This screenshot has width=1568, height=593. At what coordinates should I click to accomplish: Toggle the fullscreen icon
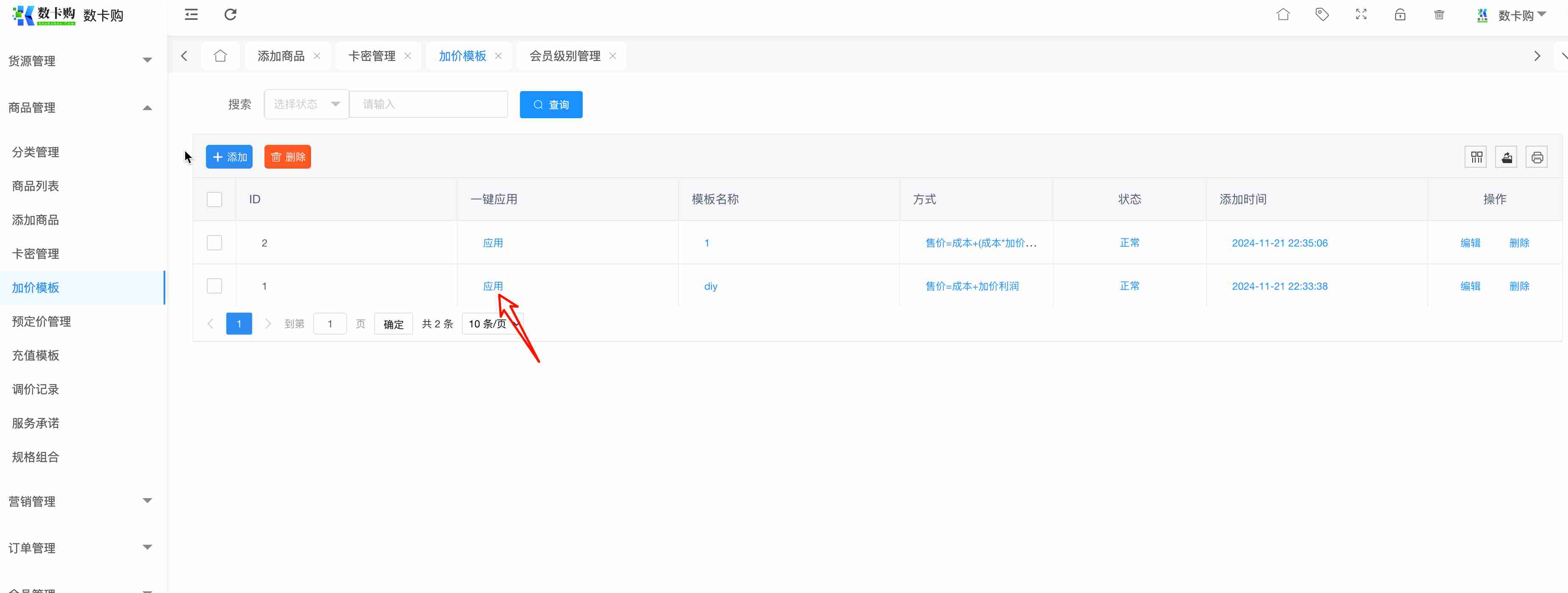coord(1361,14)
